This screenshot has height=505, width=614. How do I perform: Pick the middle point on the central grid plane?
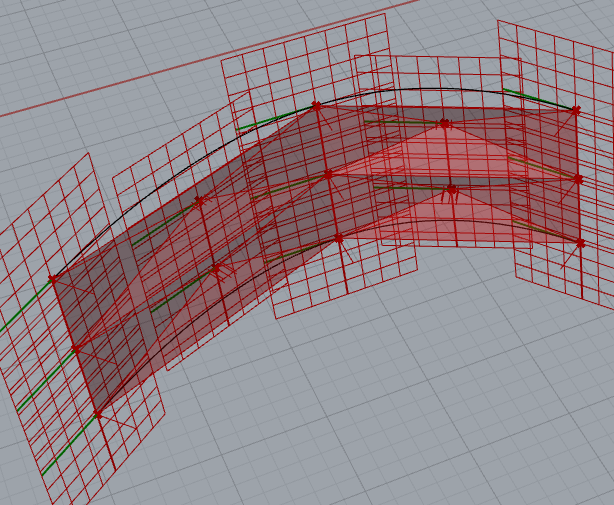(328, 174)
